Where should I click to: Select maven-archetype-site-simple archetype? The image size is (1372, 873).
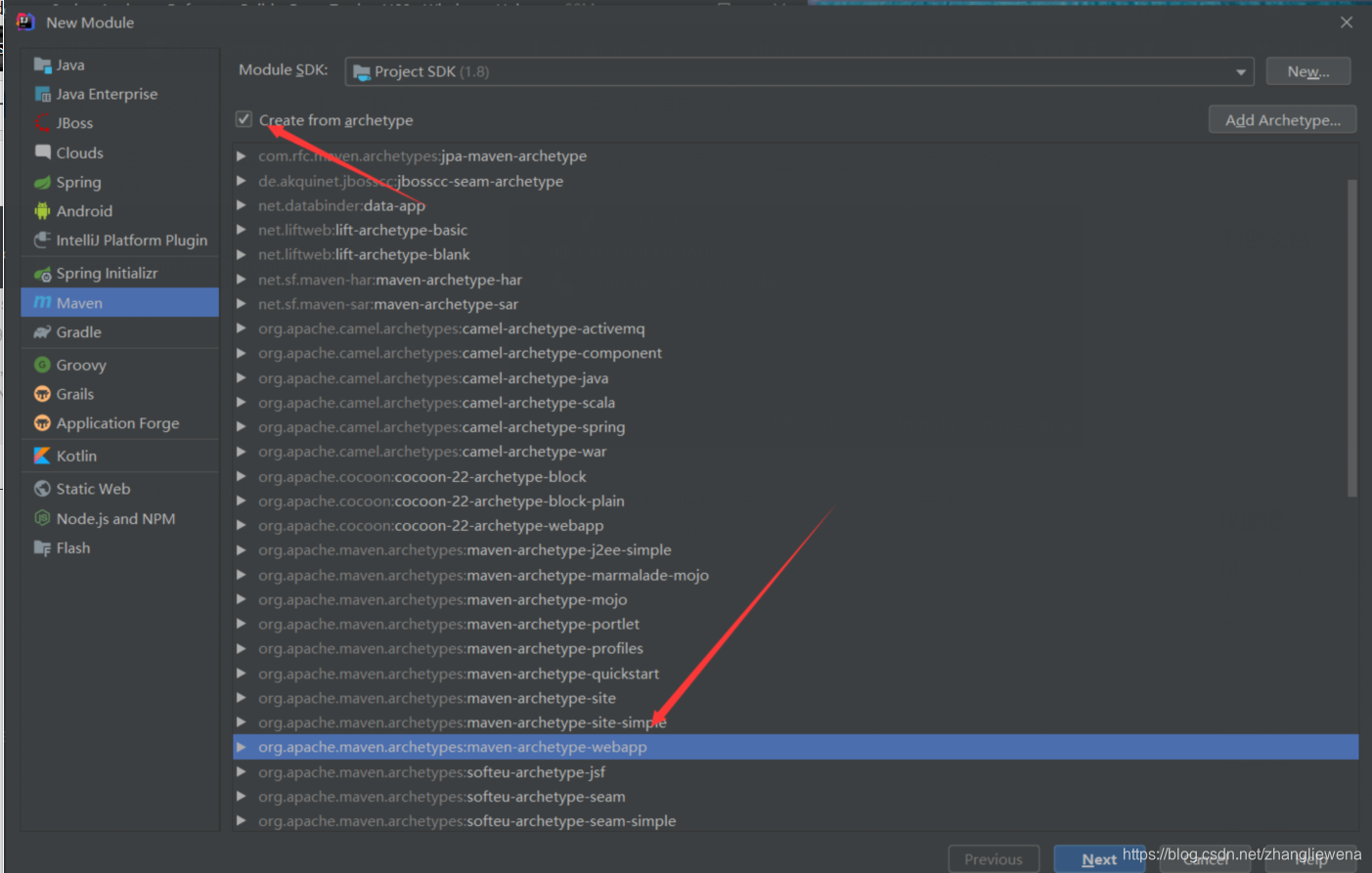795,722
